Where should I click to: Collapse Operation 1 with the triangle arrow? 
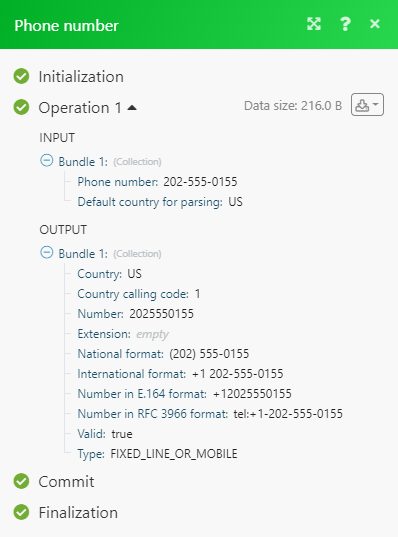(132, 108)
